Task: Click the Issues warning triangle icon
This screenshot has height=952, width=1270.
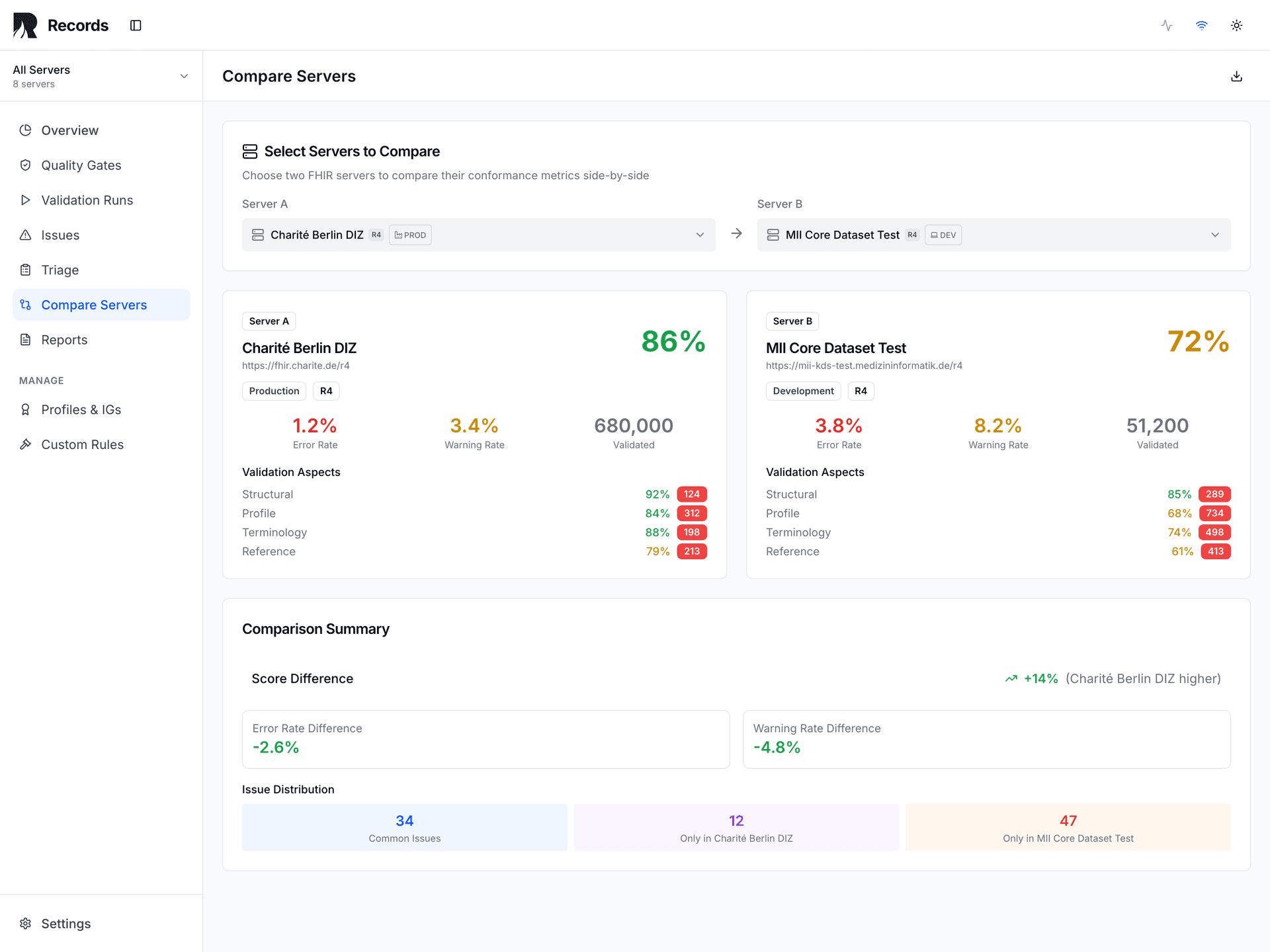Action: [25, 235]
